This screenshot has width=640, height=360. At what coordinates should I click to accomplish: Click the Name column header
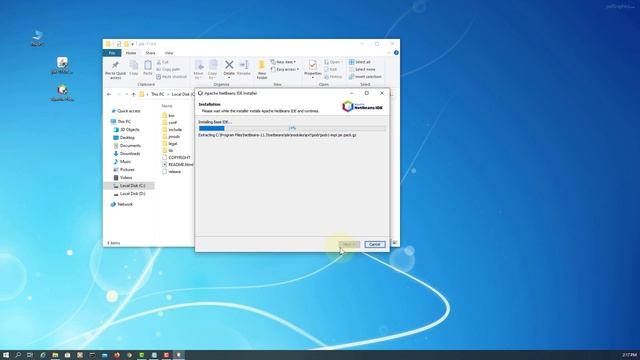167,106
